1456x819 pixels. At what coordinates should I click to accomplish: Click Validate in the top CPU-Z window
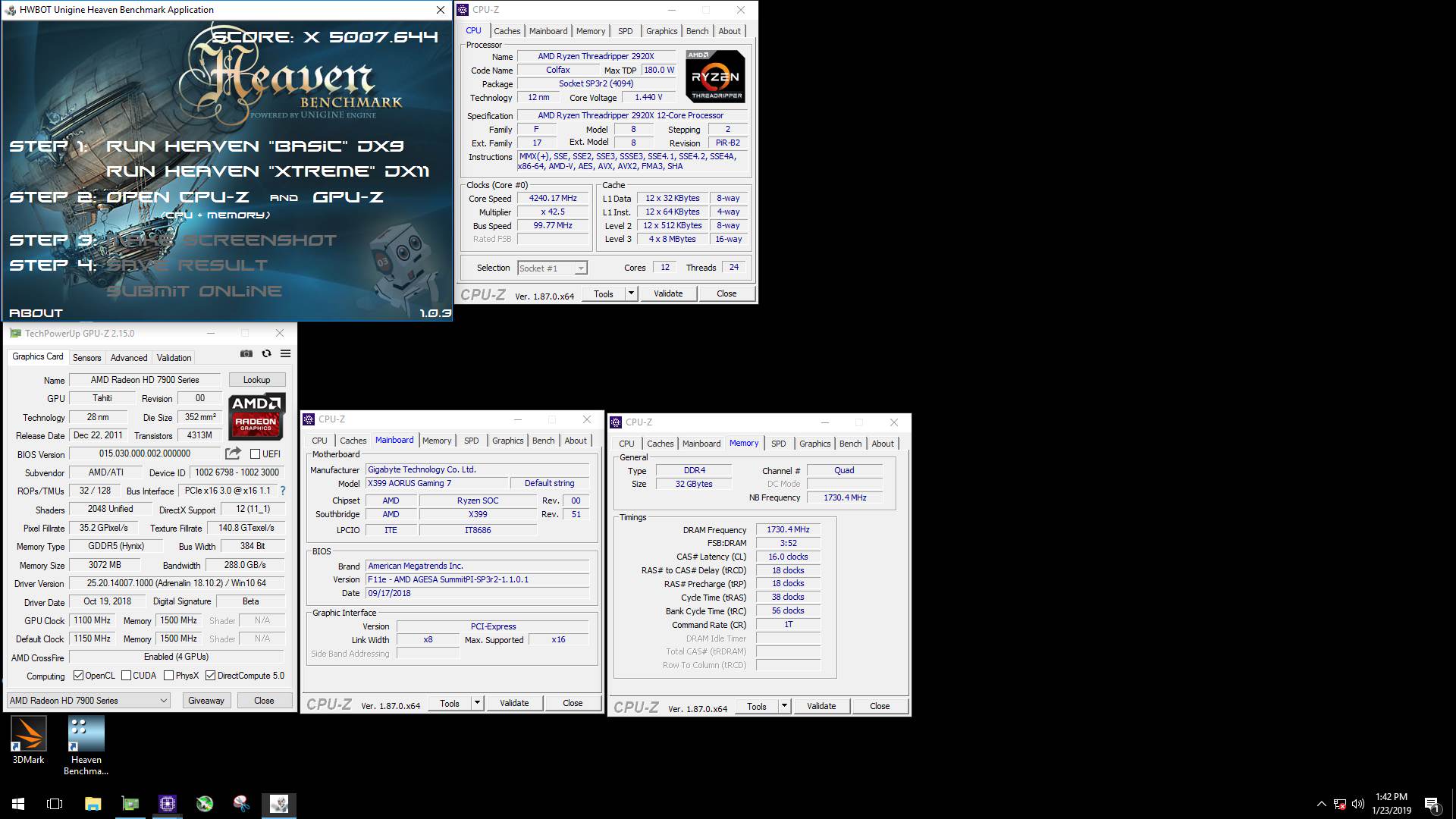(668, 293)
